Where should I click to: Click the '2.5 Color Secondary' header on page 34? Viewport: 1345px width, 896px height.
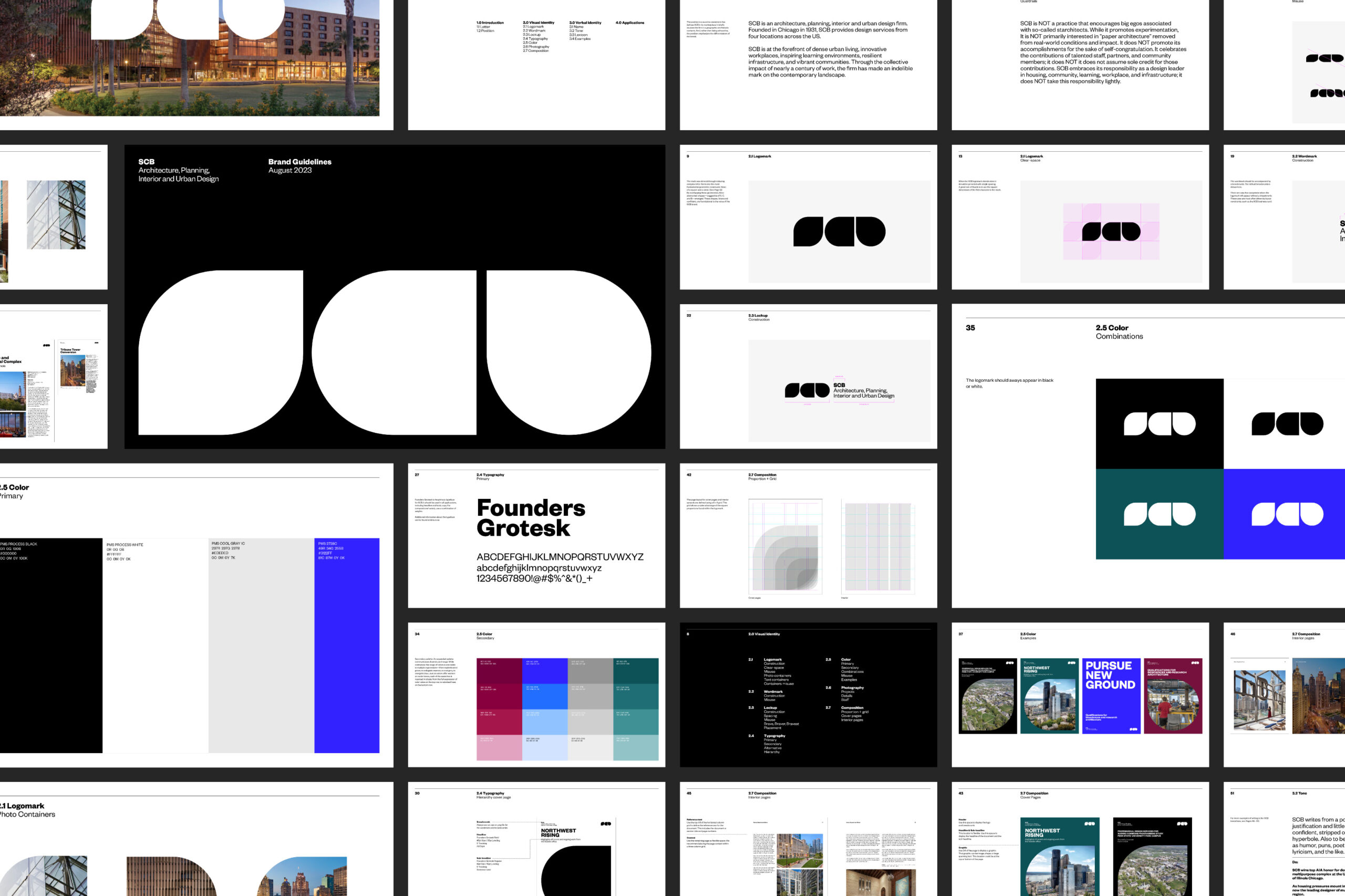coord(485,635)
